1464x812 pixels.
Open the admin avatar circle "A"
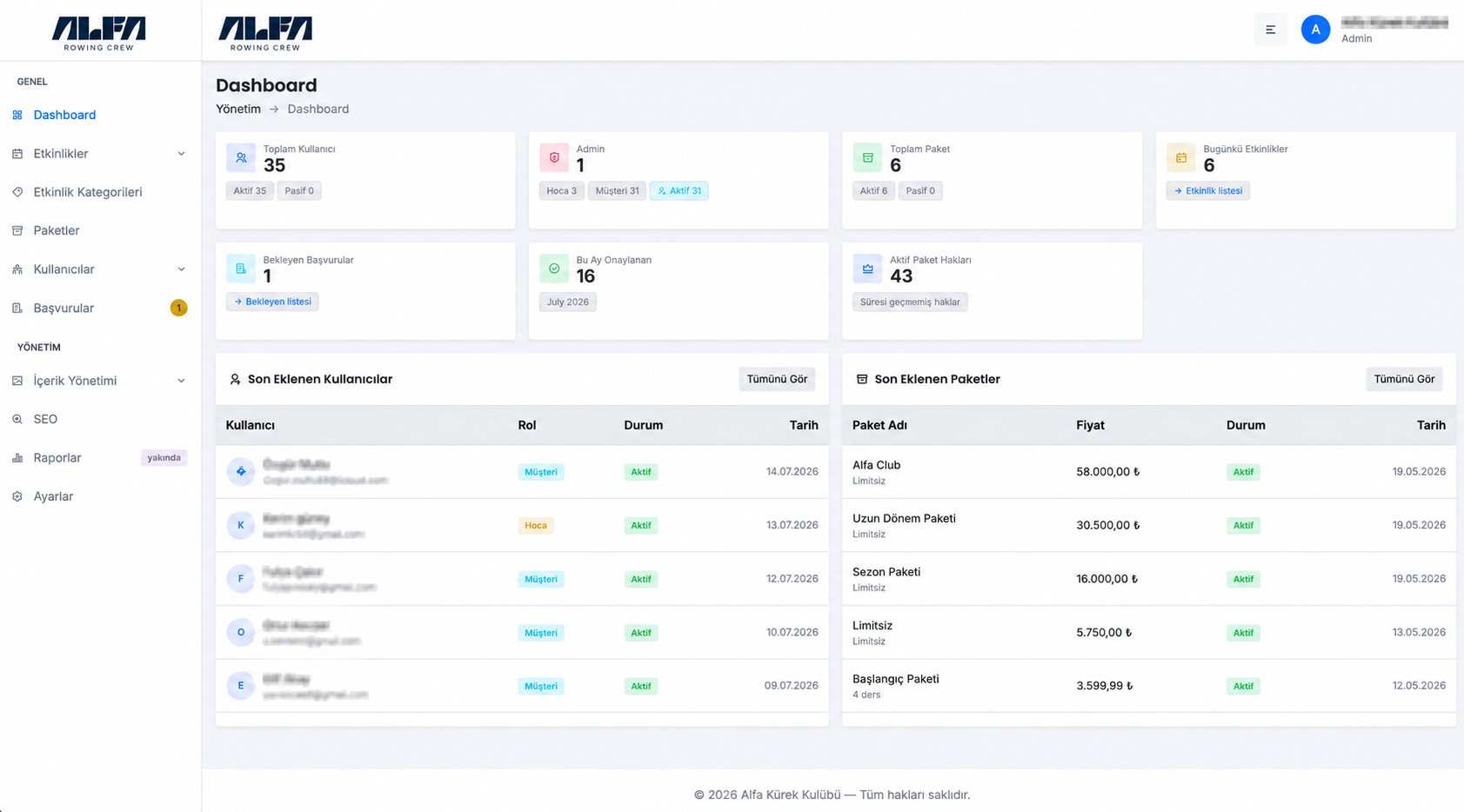click(1315, 30)
